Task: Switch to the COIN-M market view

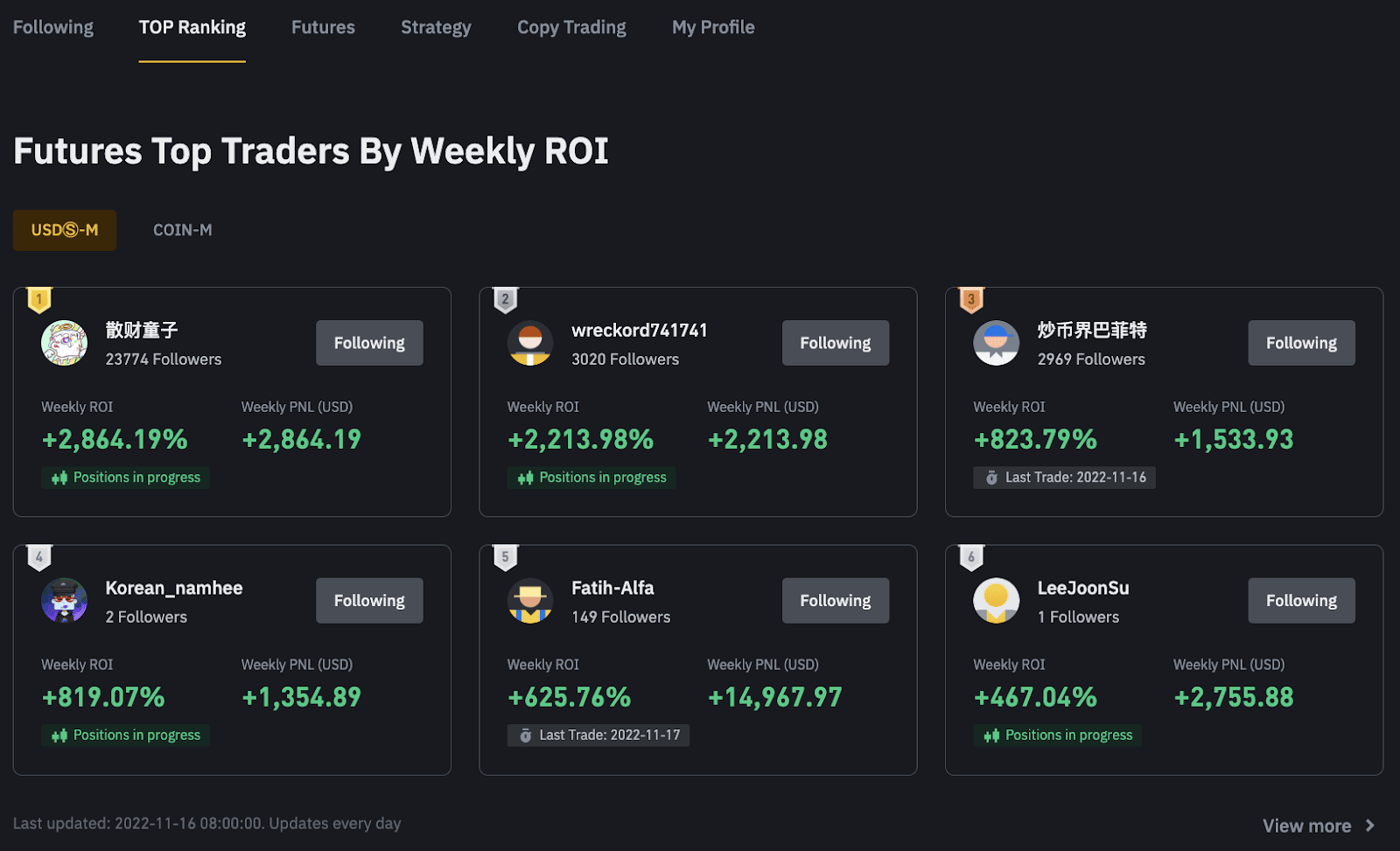Action: 182,229
